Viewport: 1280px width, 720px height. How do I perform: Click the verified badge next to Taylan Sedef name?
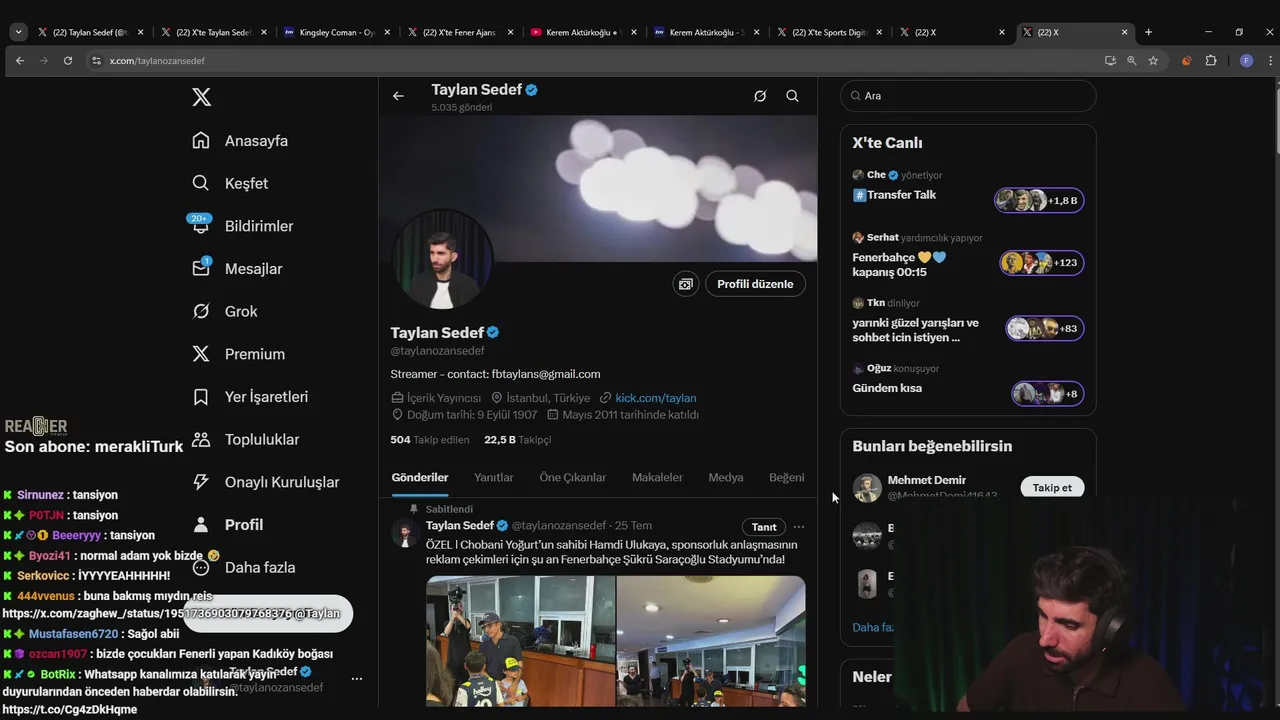point(493,333)
